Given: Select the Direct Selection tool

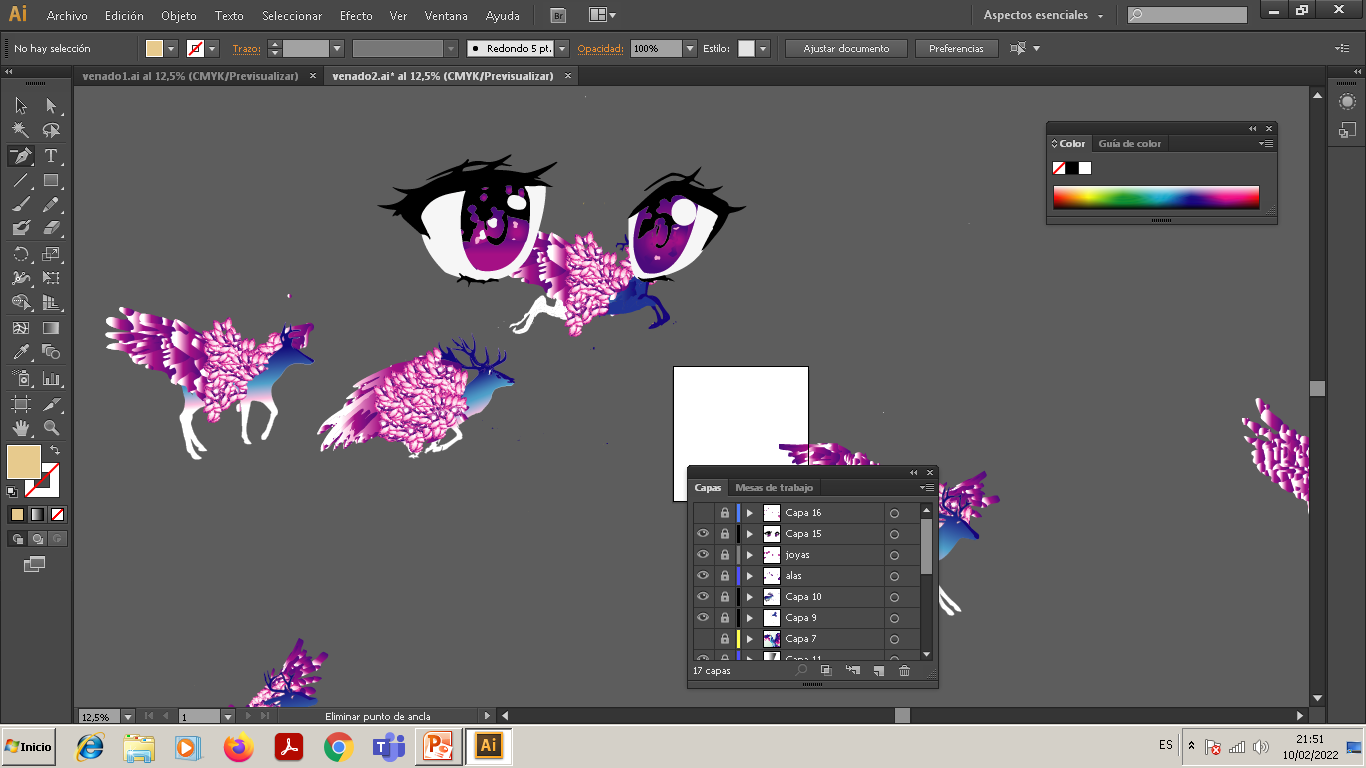Looking at the screenshot, I should tap(51, 106).
